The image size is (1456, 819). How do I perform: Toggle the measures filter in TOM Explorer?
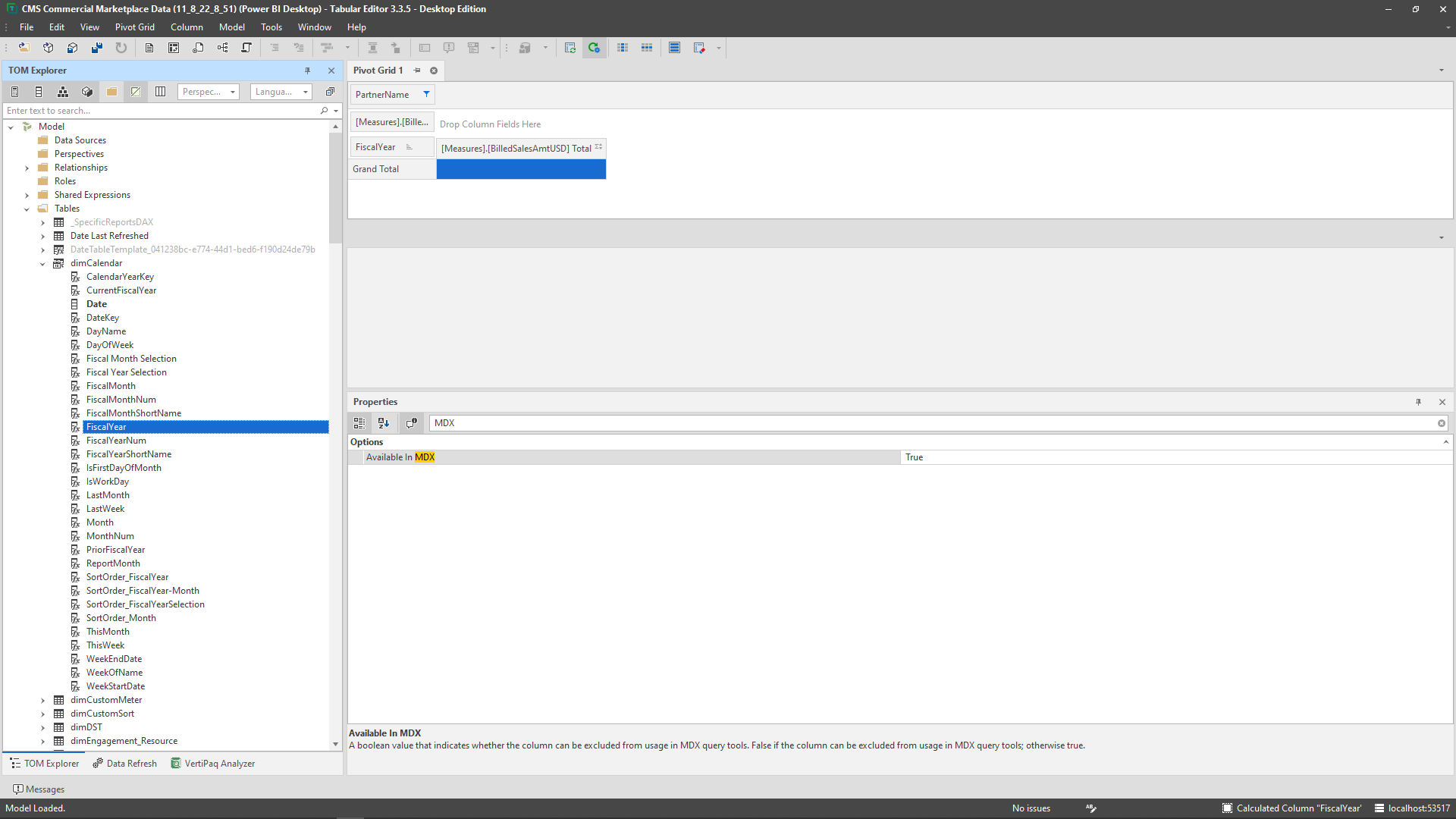click(x=14, y=92)
